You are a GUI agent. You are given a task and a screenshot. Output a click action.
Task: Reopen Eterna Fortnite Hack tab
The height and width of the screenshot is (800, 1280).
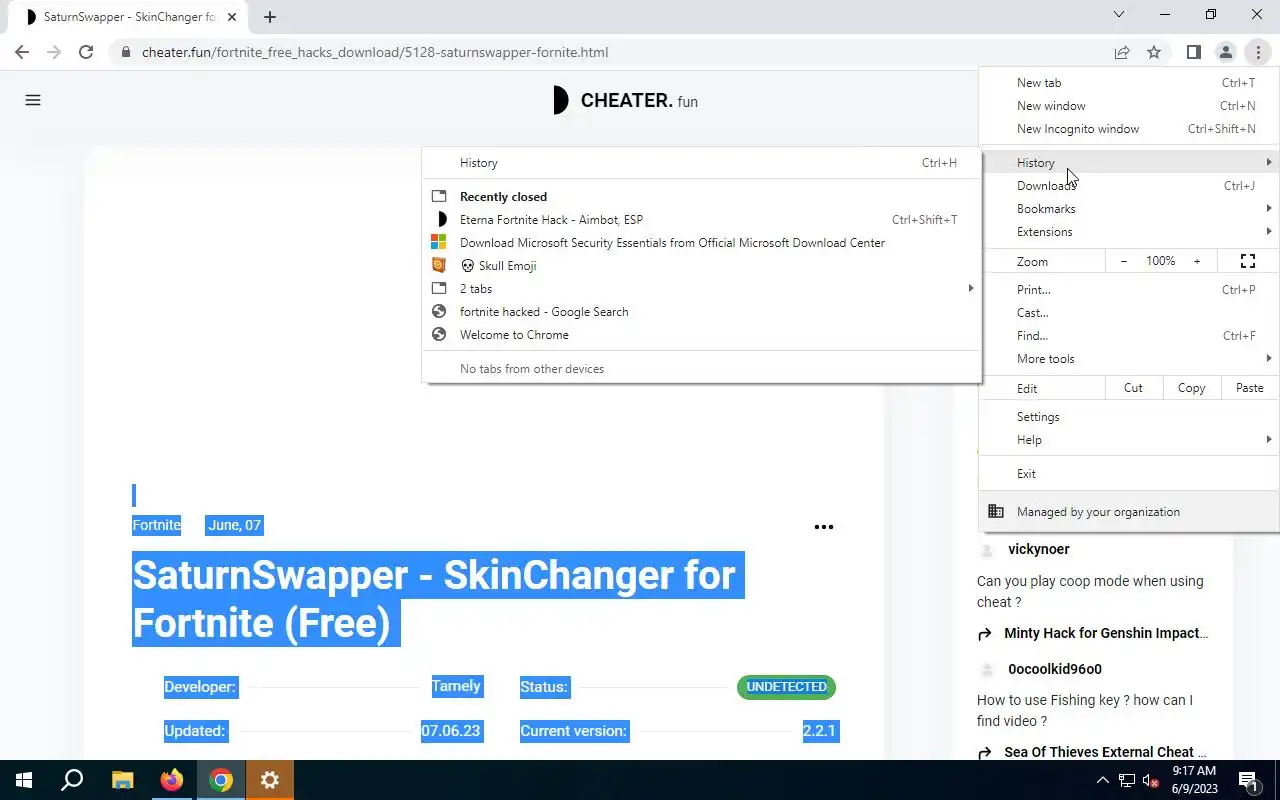701,220
